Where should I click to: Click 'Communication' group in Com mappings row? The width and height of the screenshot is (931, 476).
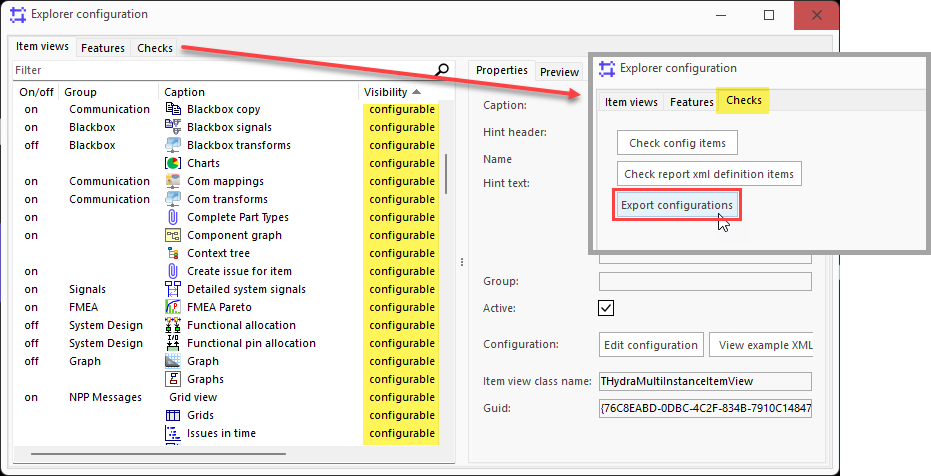[109, 181]
